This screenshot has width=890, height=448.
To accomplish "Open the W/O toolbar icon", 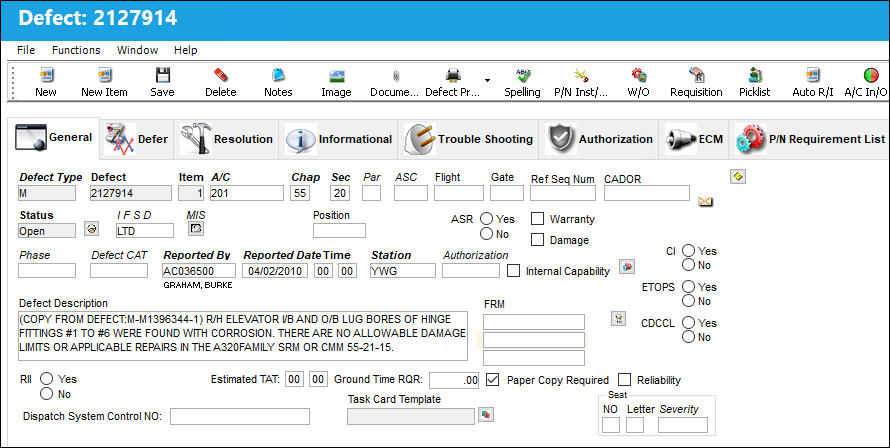I will click(639, 75).
